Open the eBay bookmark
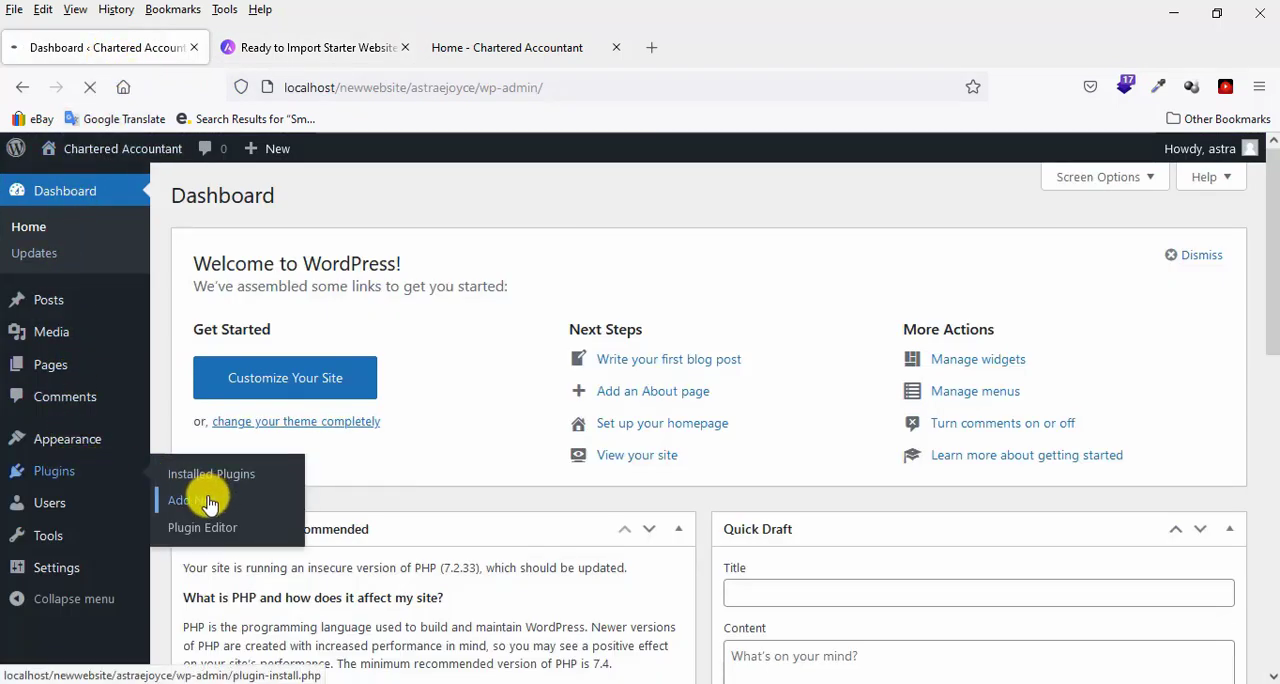 click(32, 119)
